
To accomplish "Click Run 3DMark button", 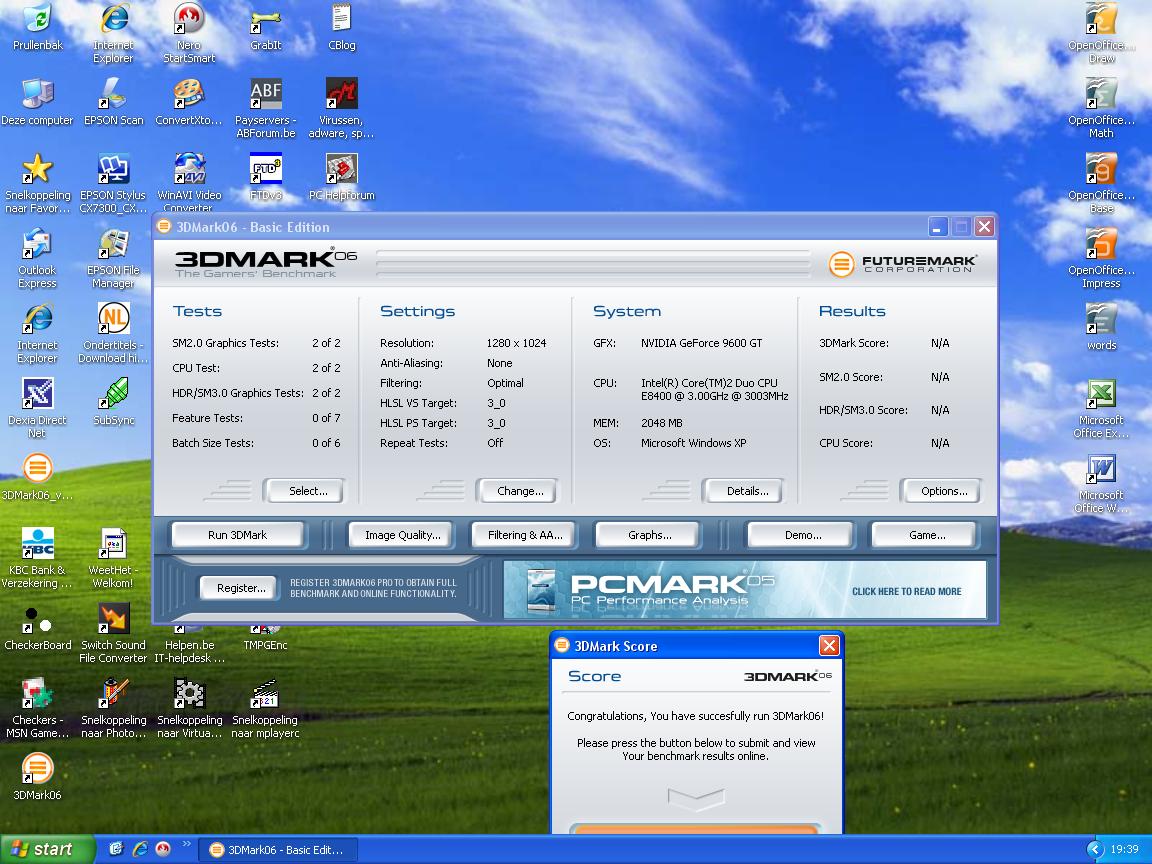I will [237, 535].
